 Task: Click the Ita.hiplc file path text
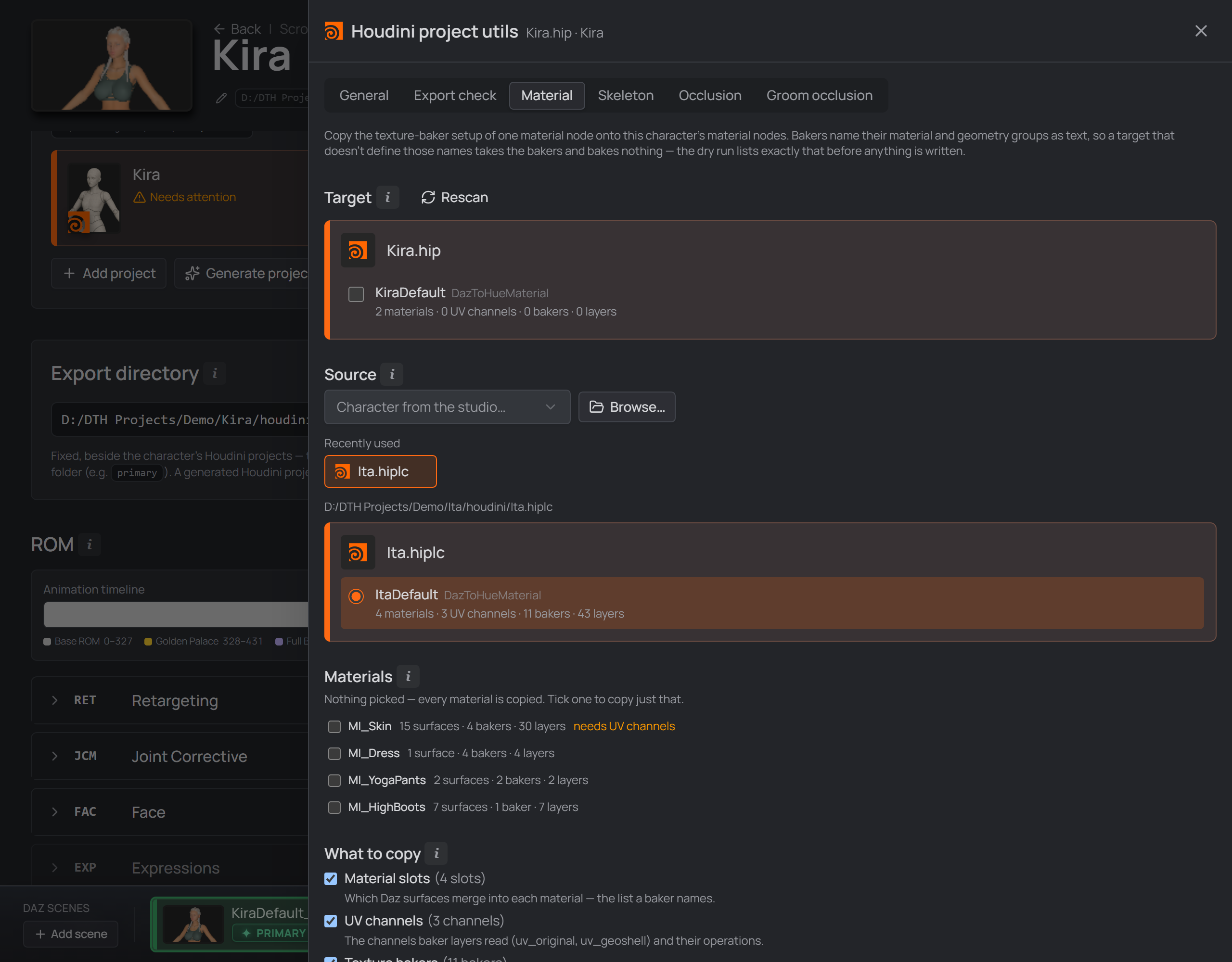(438, 506)
